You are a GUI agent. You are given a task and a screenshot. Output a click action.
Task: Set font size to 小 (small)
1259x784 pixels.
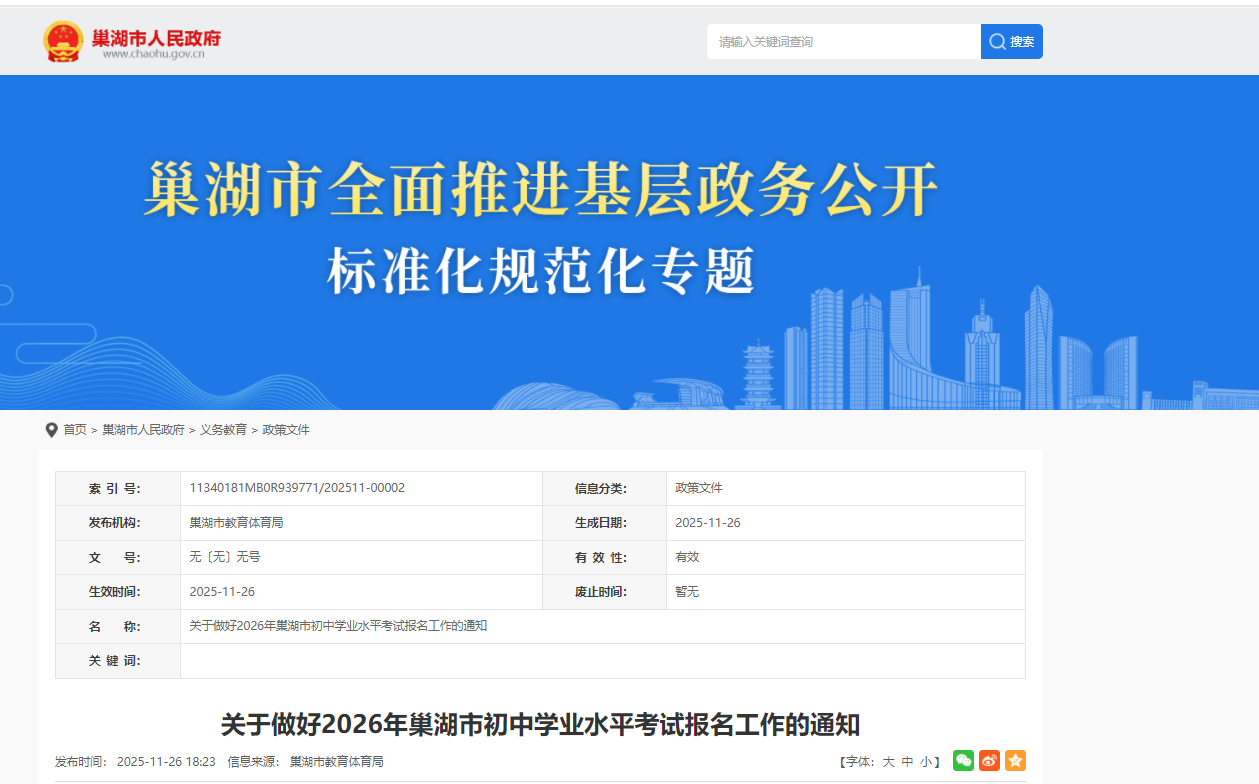click(x=926, y=762)
